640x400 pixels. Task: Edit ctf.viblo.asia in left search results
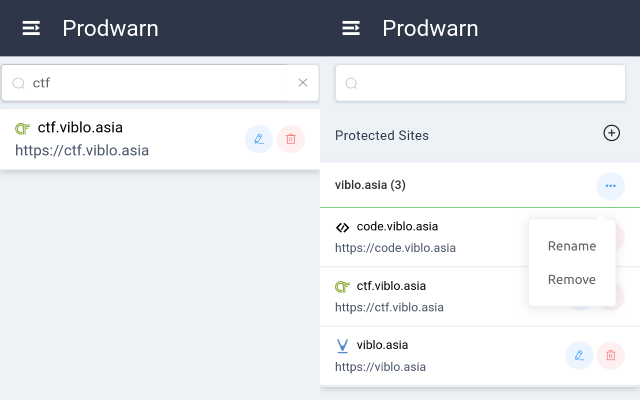click(259, 139)
